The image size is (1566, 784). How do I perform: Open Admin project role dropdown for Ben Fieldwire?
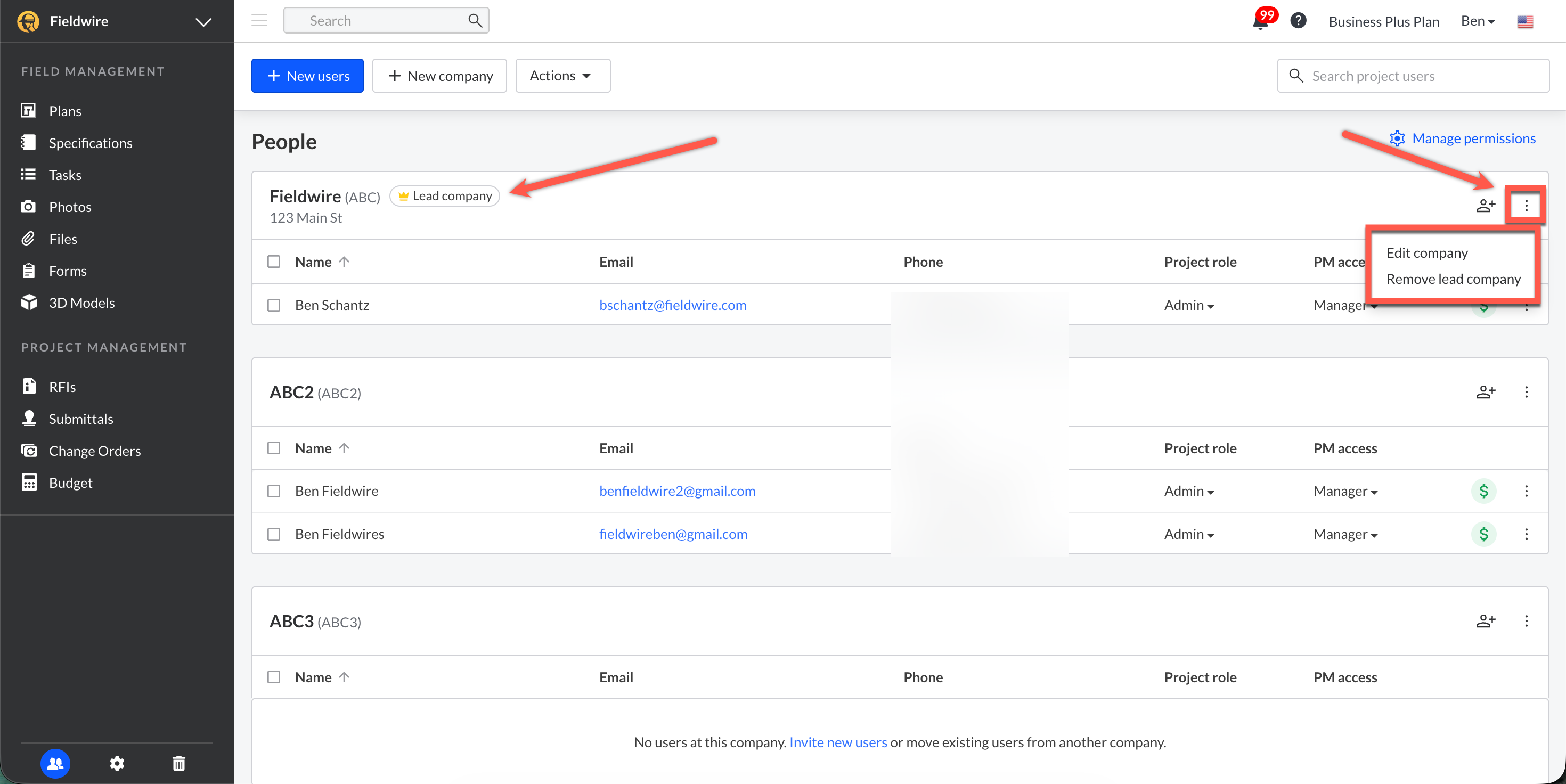[x=1188, y=491]
